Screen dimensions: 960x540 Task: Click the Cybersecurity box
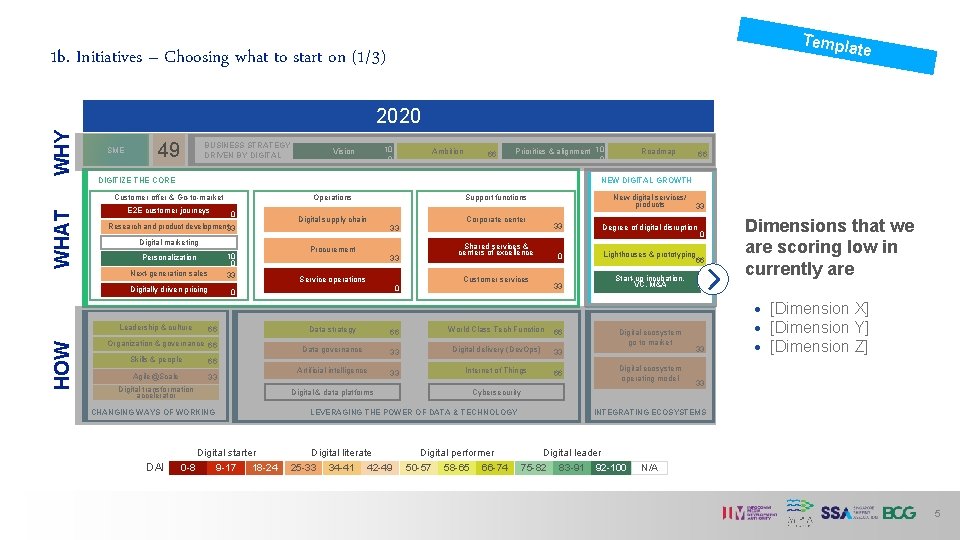tap(496, 392)
